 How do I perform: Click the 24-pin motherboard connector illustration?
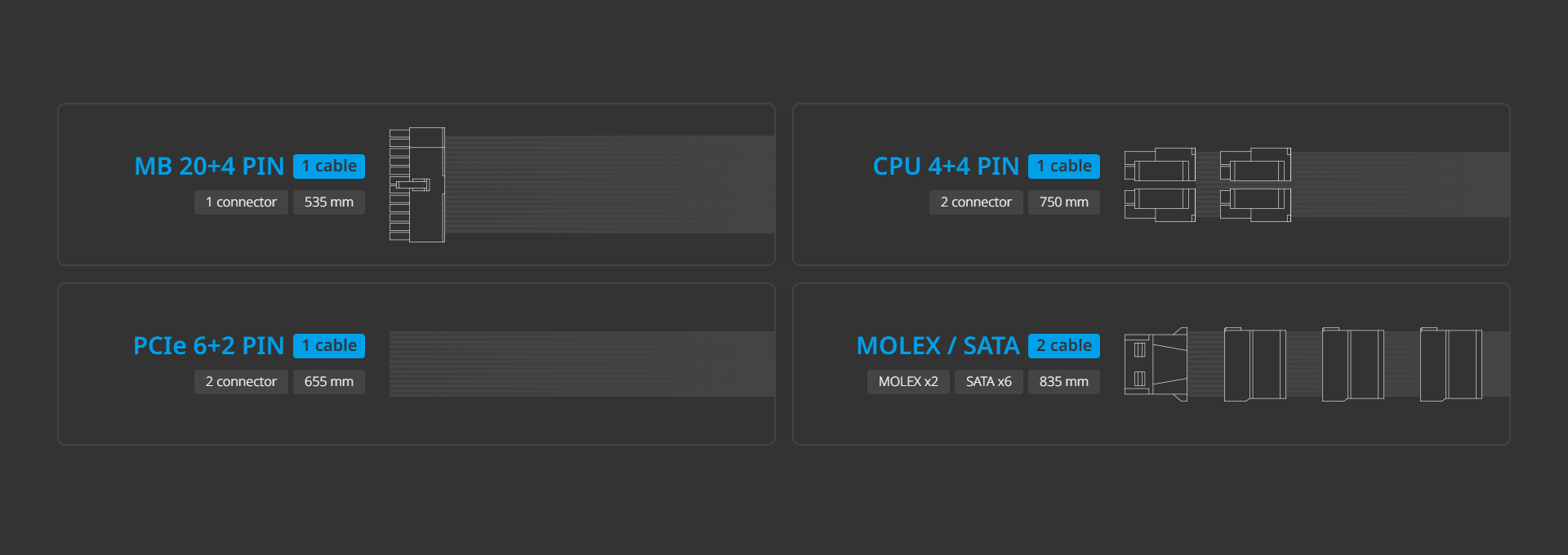[417, 184]
